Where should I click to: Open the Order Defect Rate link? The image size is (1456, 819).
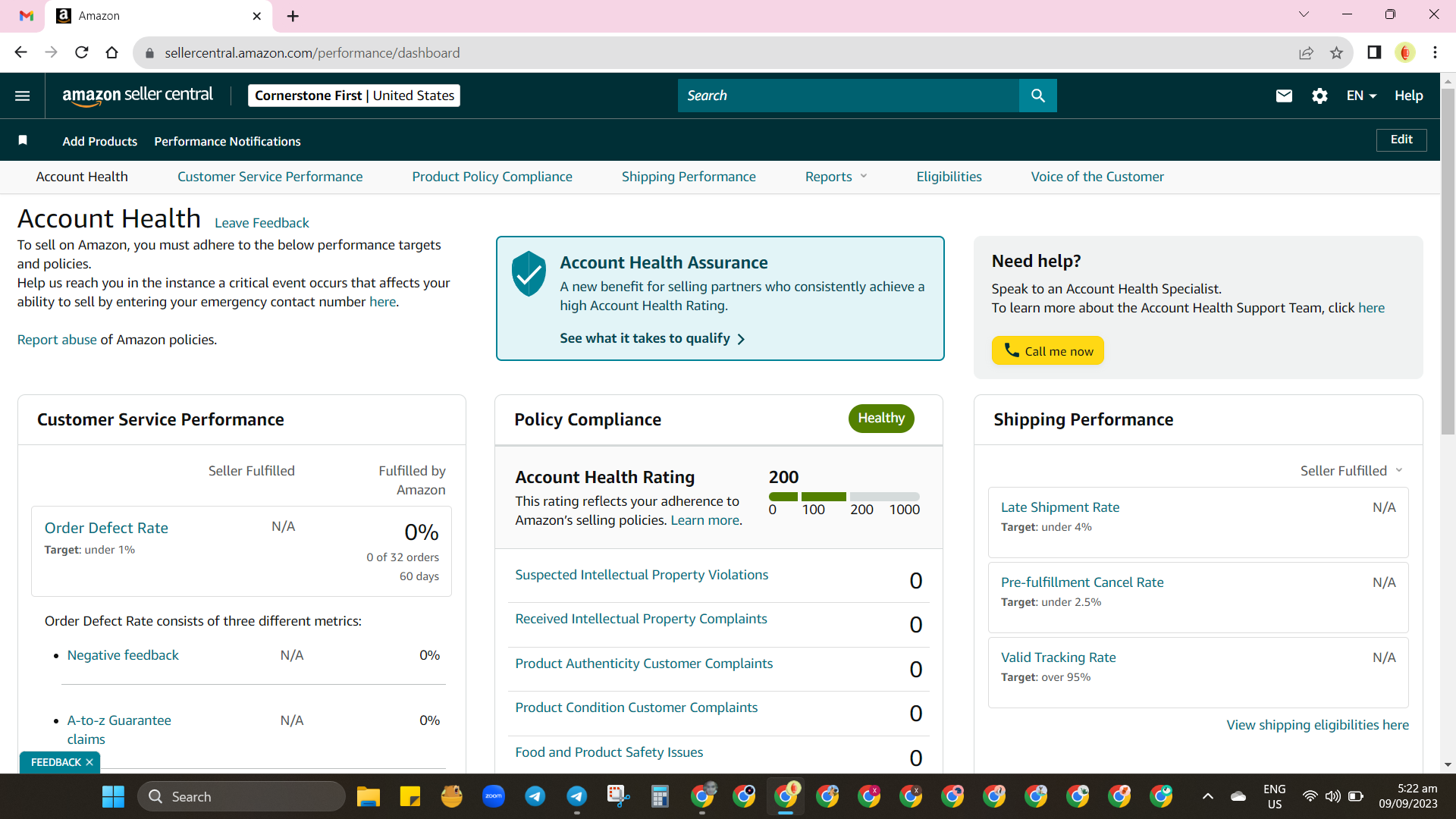pyautogui.click(x=106, y=528)
